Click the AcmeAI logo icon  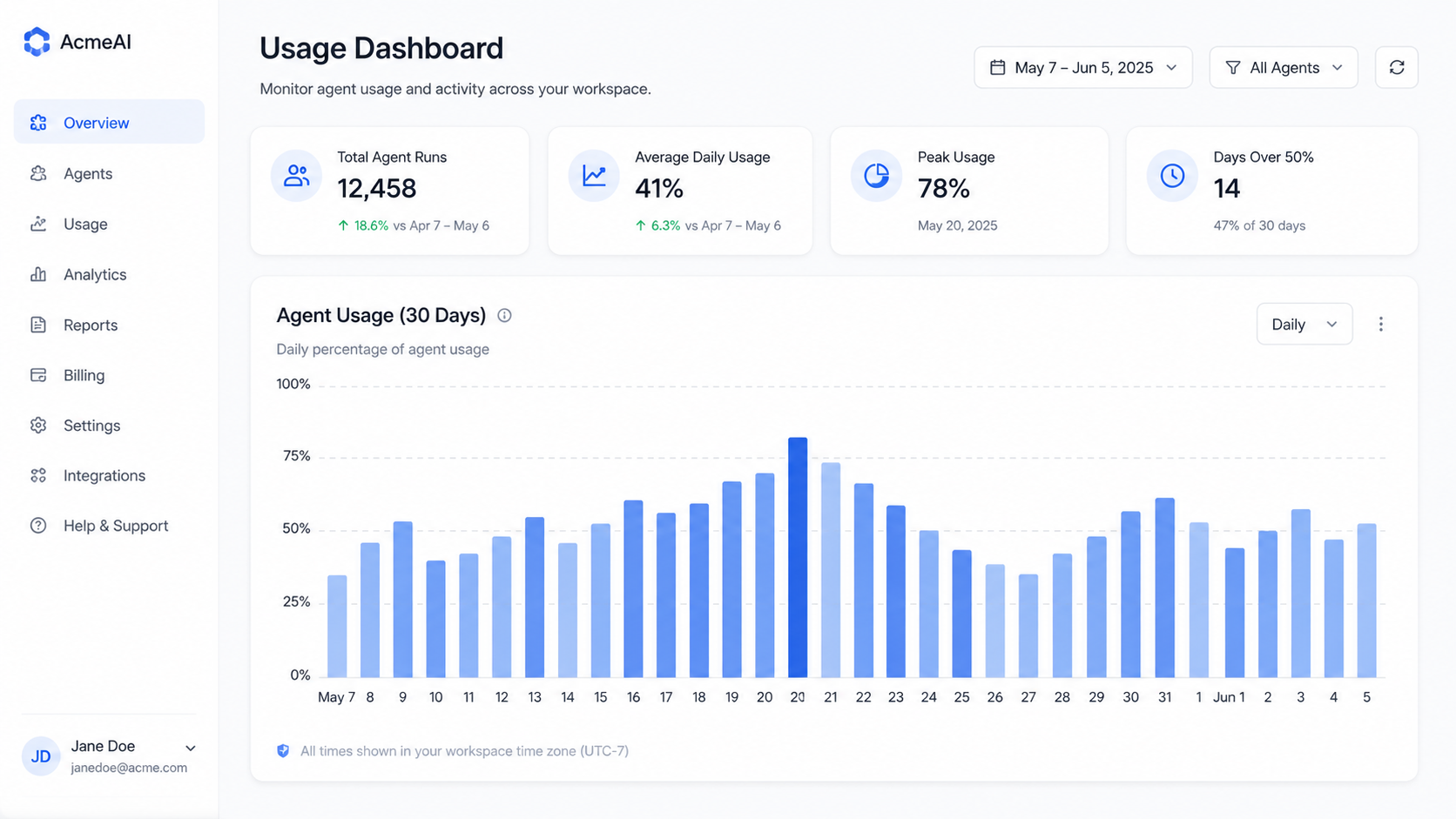tap(37, 42)
